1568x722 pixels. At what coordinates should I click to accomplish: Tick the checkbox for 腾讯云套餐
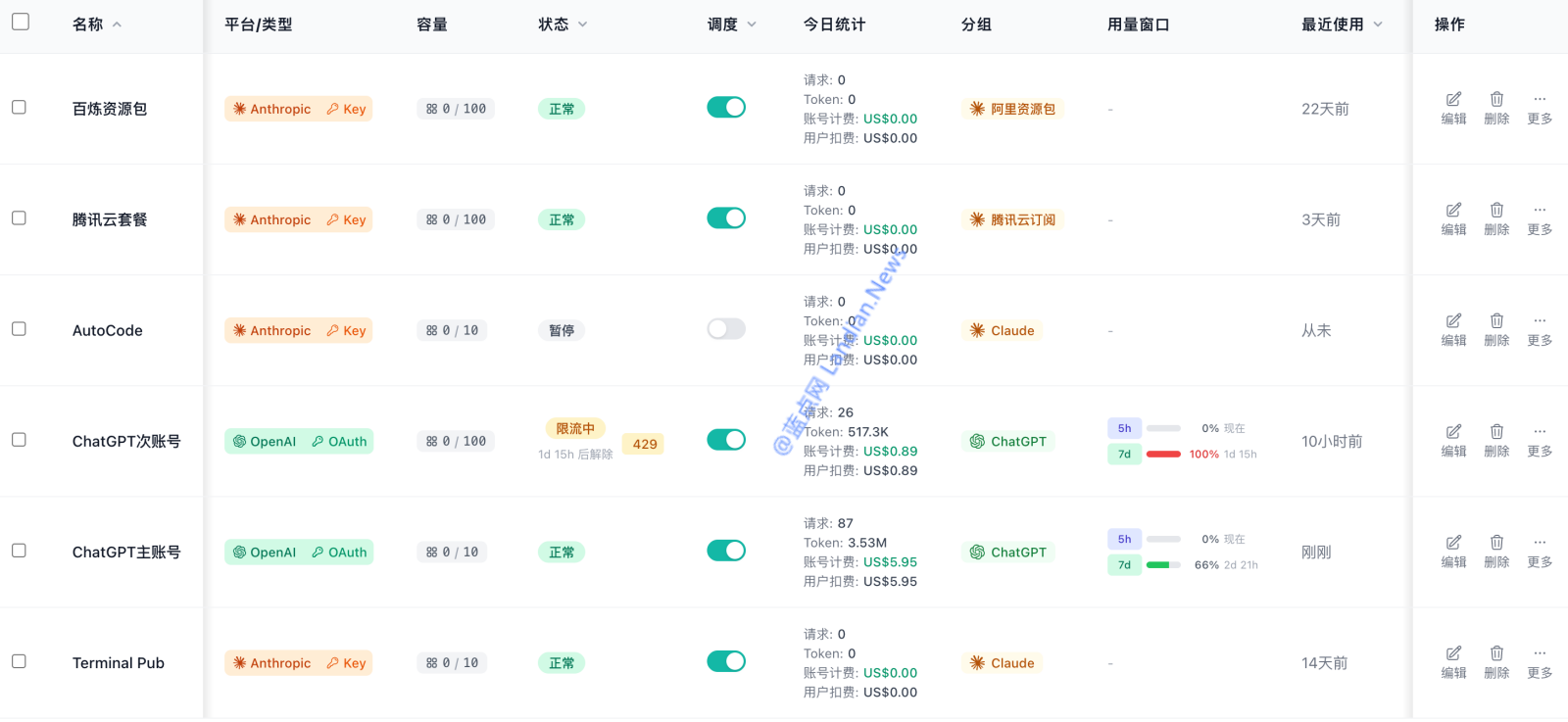(19, 218)
